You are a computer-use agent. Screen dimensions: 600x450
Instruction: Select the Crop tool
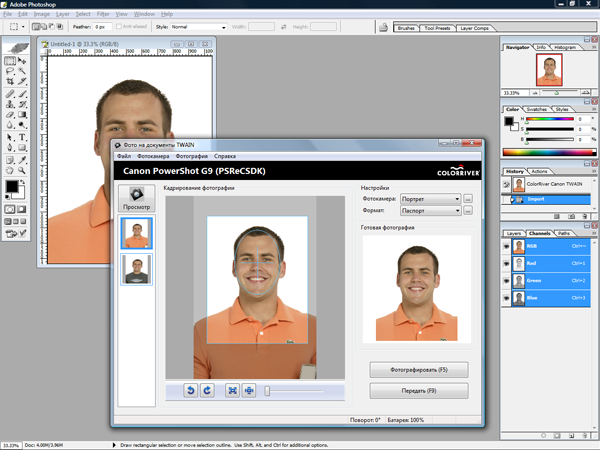pyautogui.click(x=10, y=81)
